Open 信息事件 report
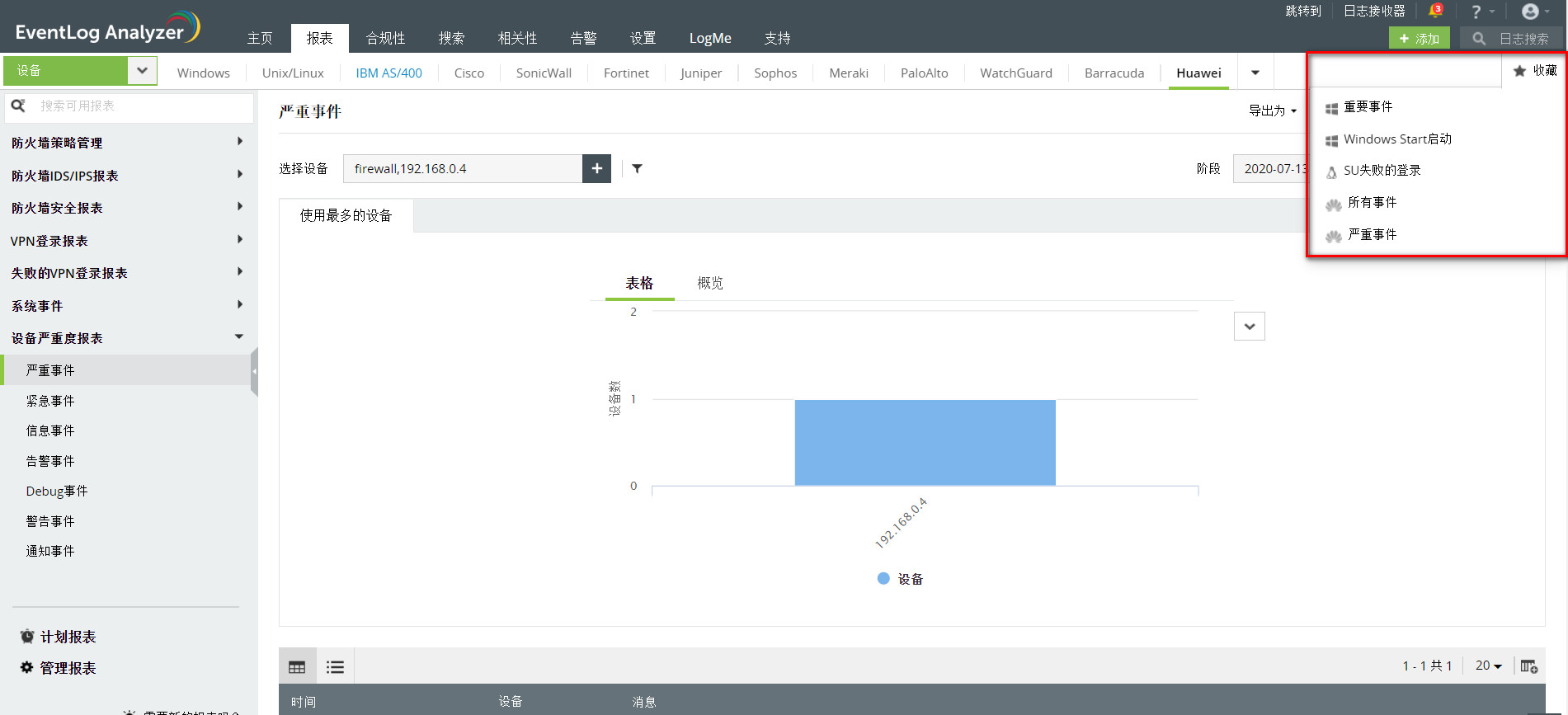Screen dimensions: 1568x715 tap(50, 430)
